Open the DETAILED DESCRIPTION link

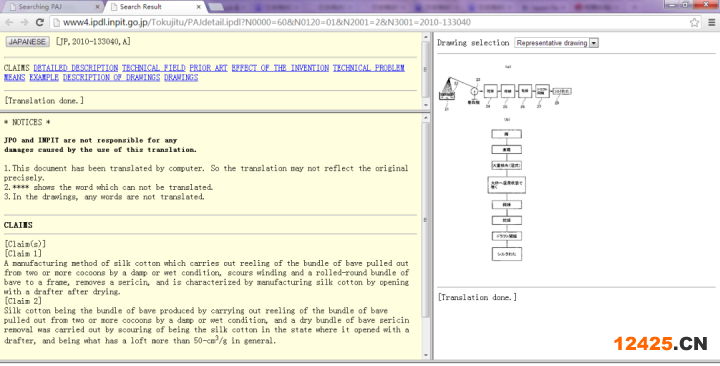coord(76,68)
